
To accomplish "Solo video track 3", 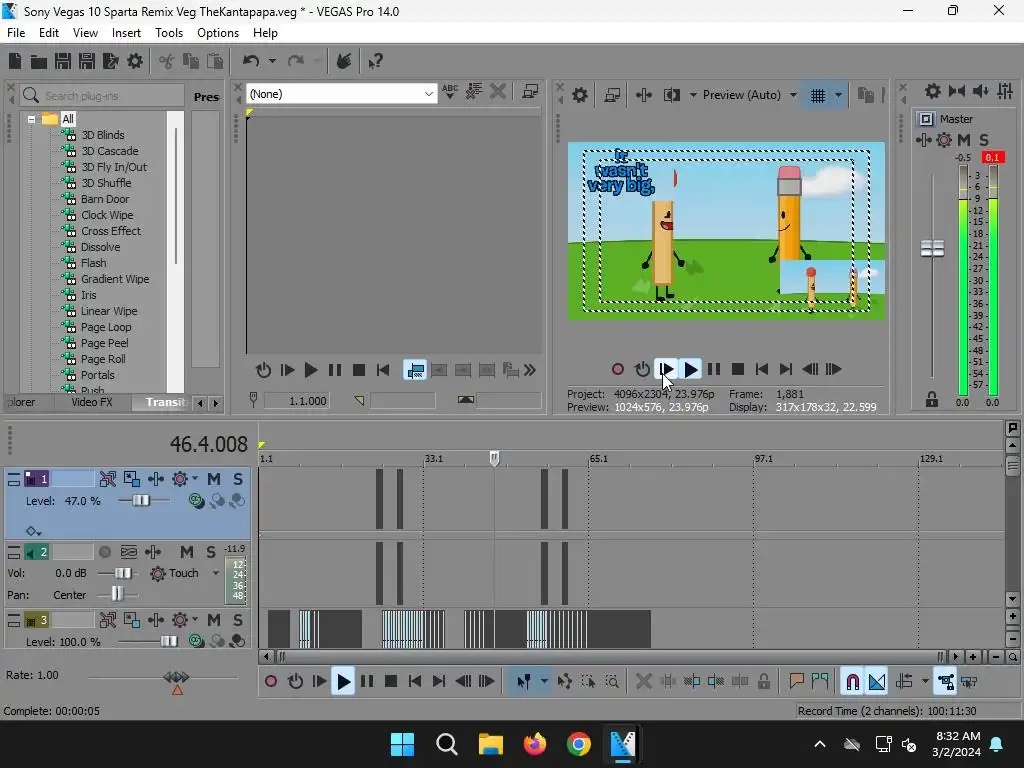I will (238, 620).
